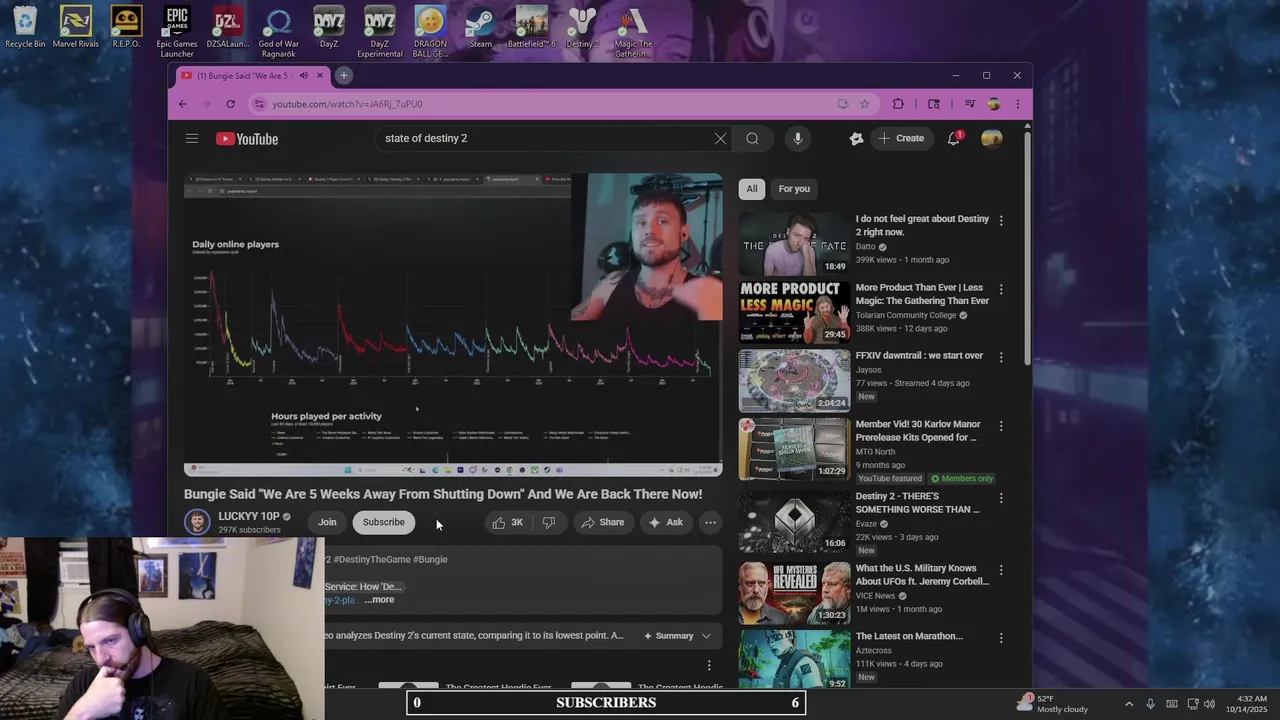Open Epic Games Launcher desktop icon
The width and height of the screenshot is (1280, 720).
tap(177, 31)
